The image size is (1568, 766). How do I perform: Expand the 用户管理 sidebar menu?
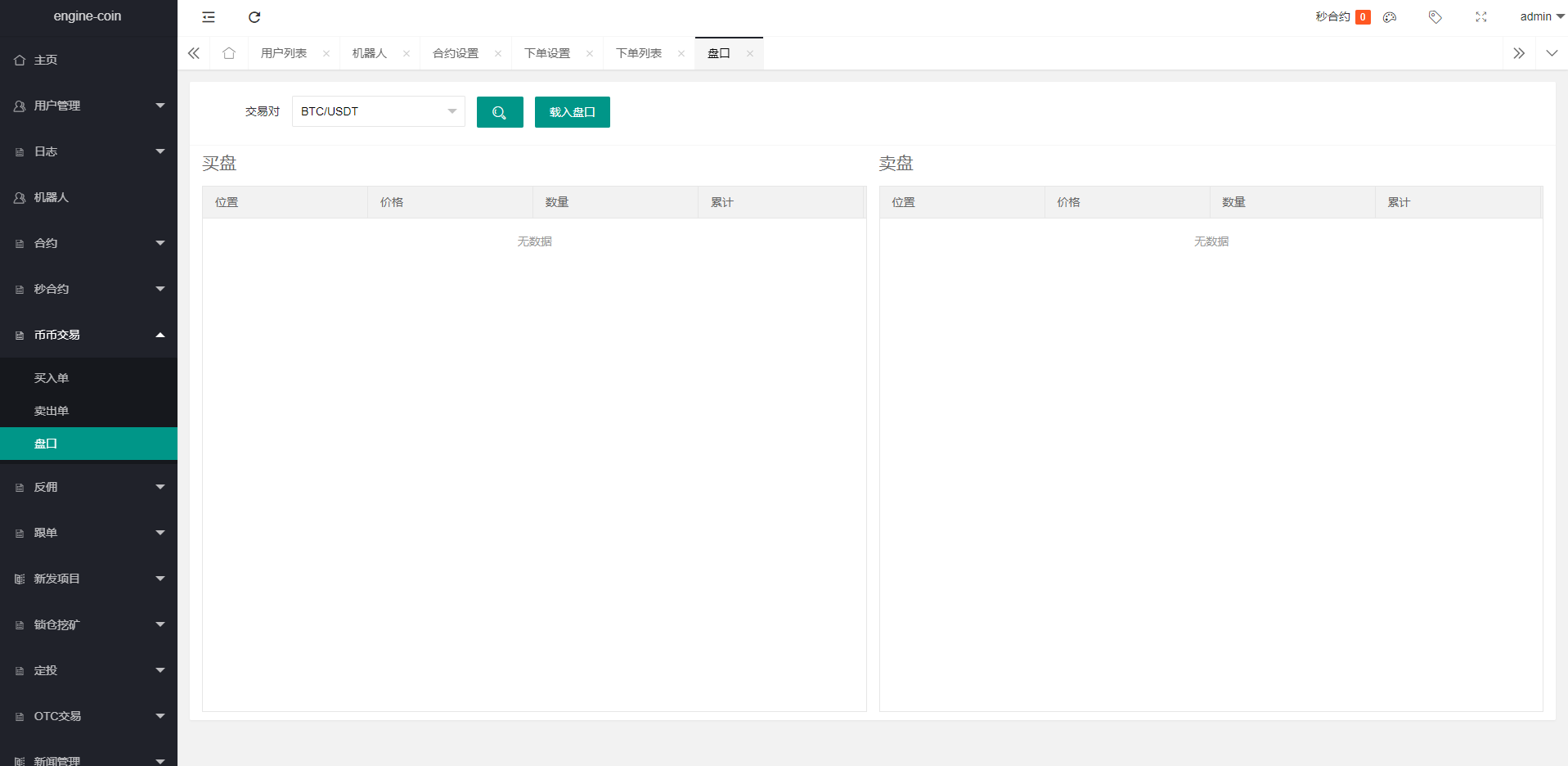pos(88,106)
